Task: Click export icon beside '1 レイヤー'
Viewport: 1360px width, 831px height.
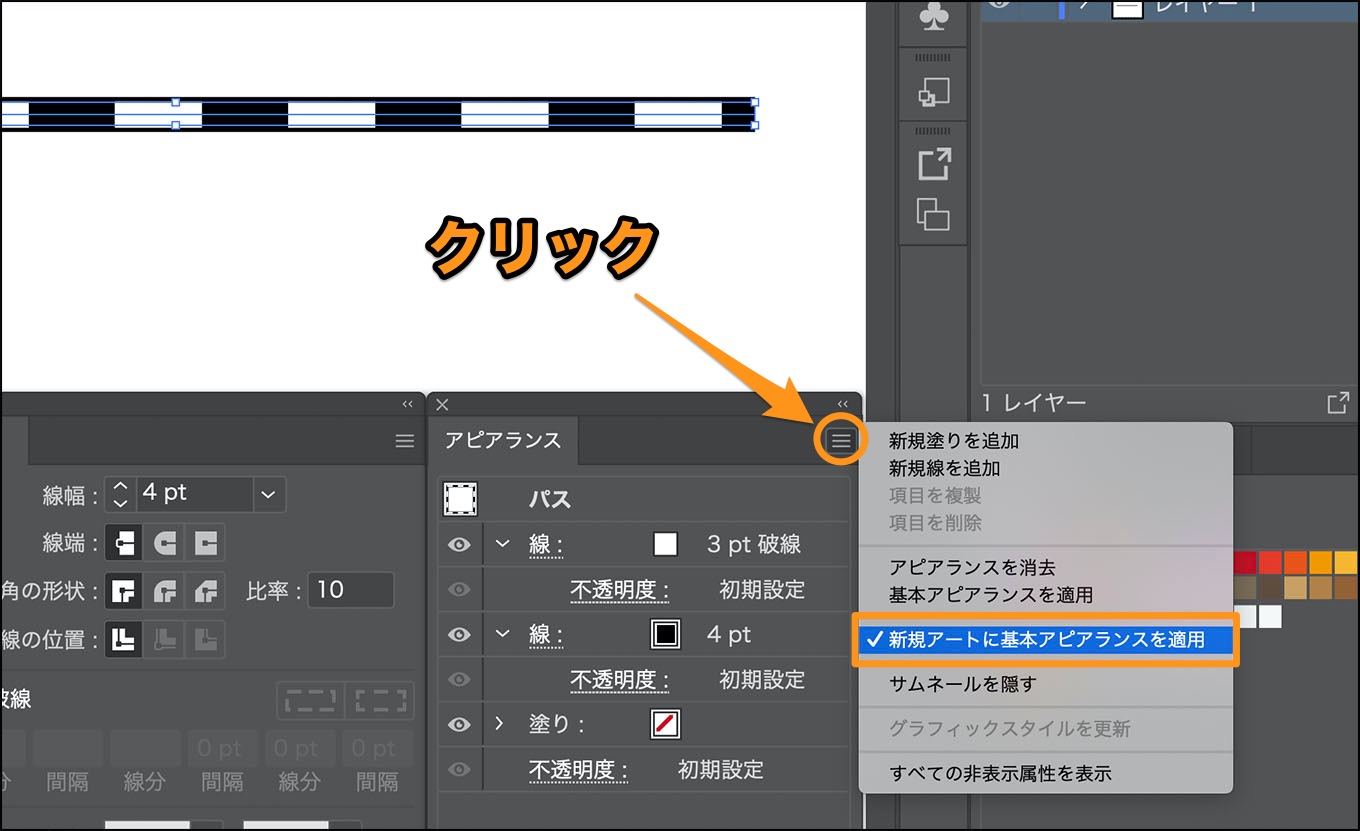Action: point(1338,403)
